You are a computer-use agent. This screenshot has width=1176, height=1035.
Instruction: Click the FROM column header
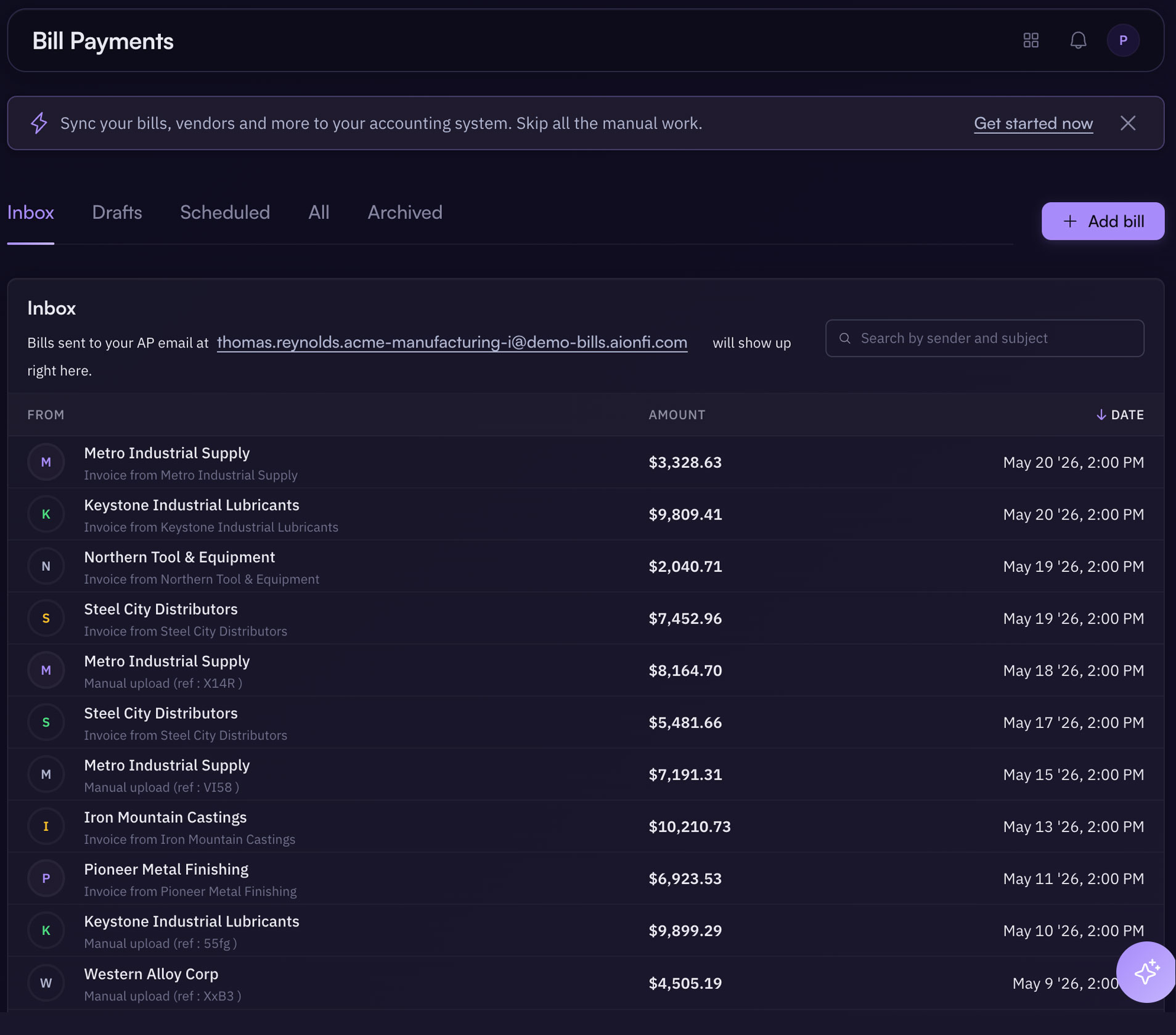[x=46, y=415]
